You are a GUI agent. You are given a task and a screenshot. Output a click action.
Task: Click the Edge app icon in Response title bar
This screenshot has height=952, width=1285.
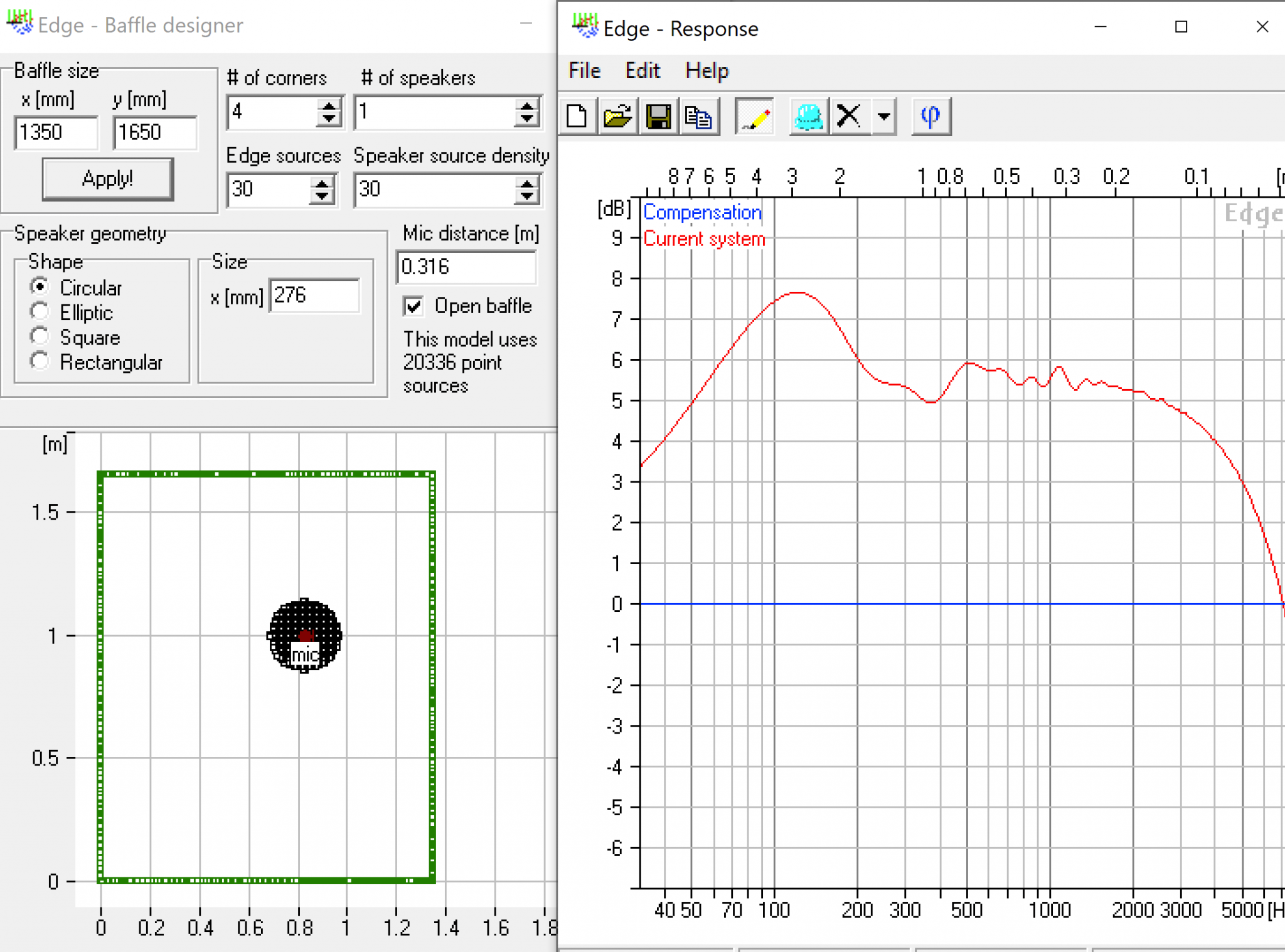coord(585,26)
